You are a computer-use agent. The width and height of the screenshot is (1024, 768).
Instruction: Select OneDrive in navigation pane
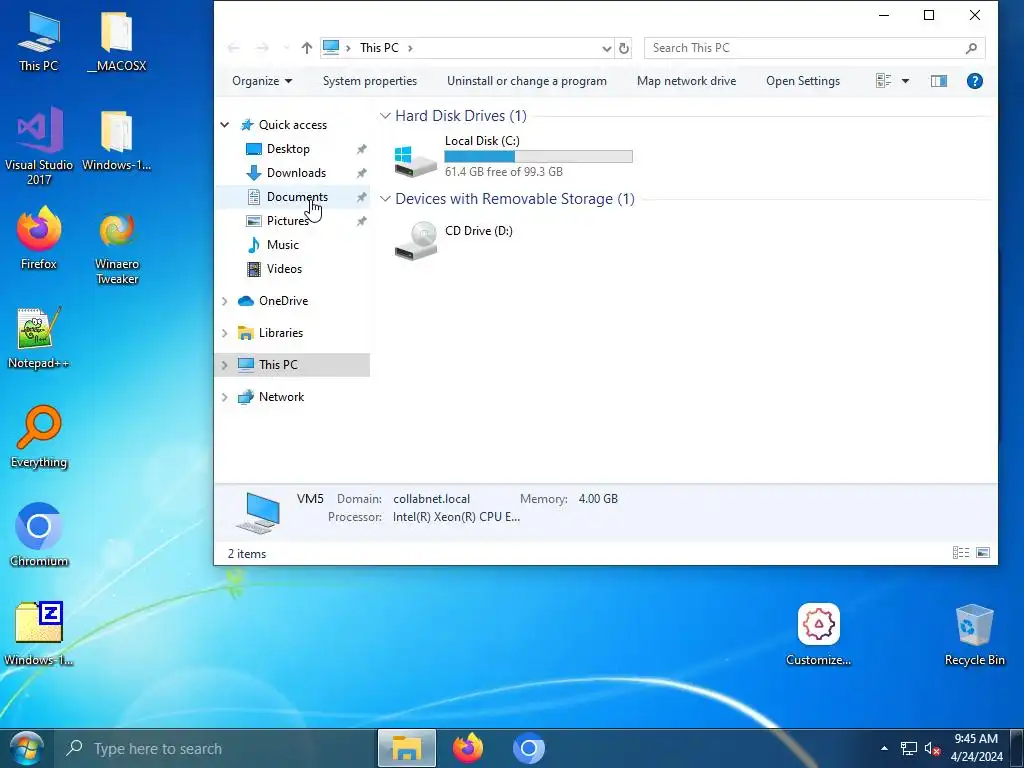point(283,301)
